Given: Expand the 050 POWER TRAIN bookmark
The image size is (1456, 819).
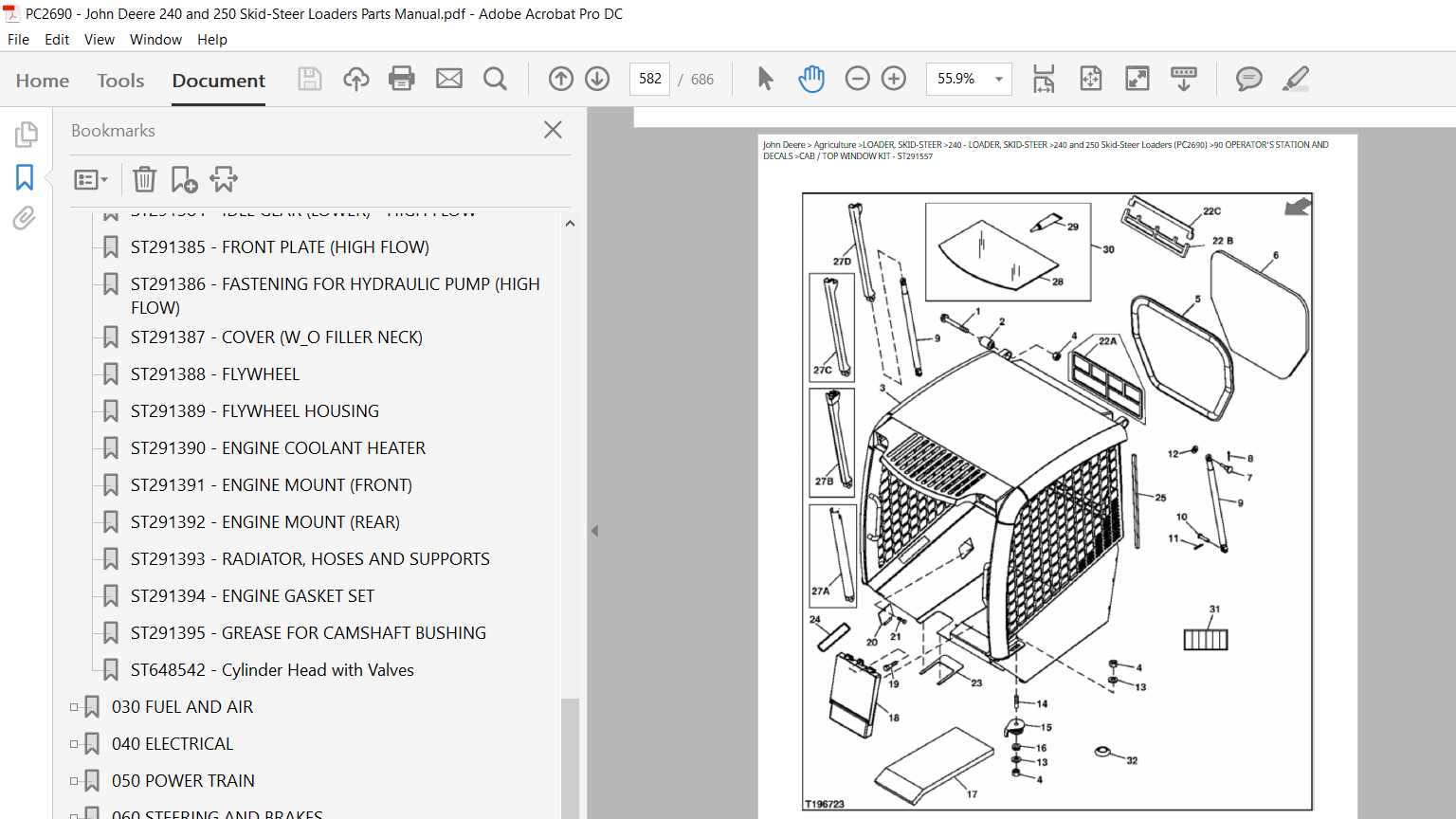Looking at the screenshot, I should pos(74,781).
